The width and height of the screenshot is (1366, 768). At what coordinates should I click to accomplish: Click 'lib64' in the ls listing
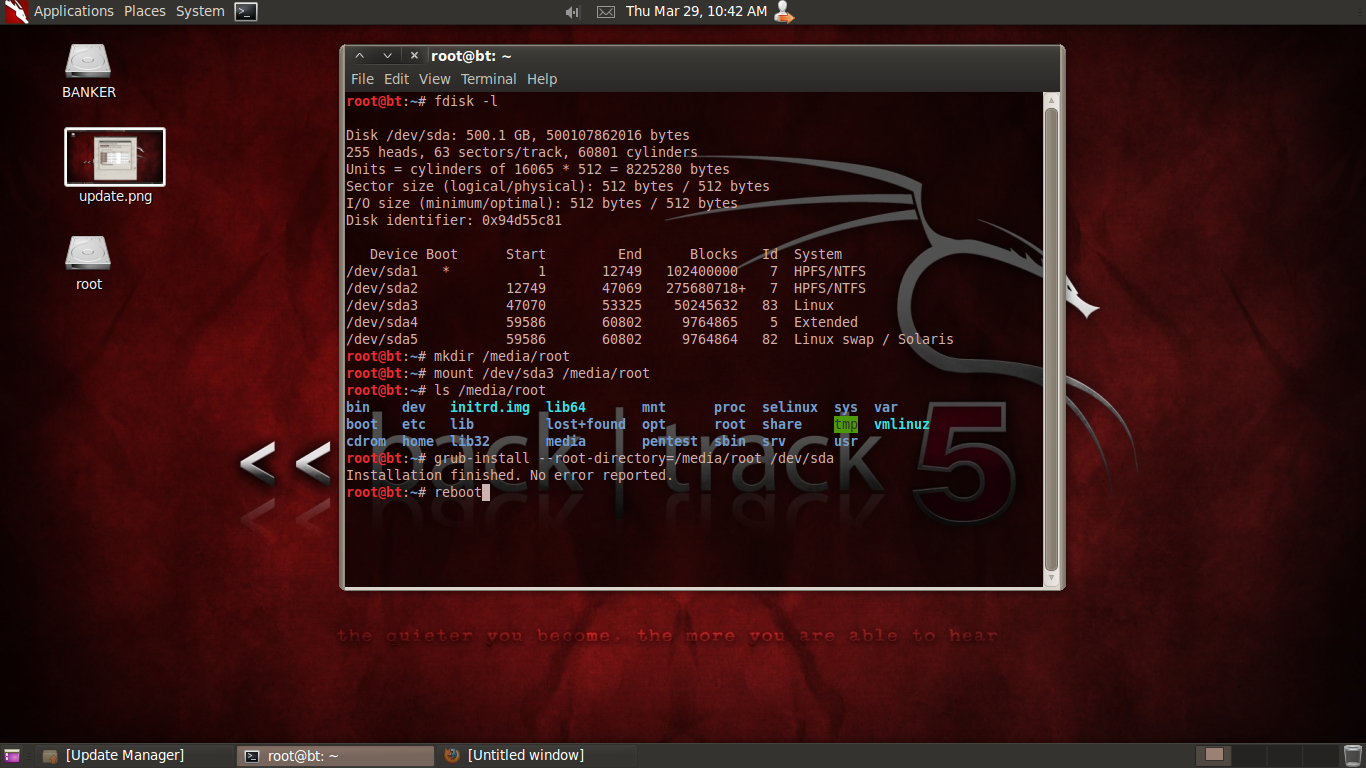tap(566, 407)
